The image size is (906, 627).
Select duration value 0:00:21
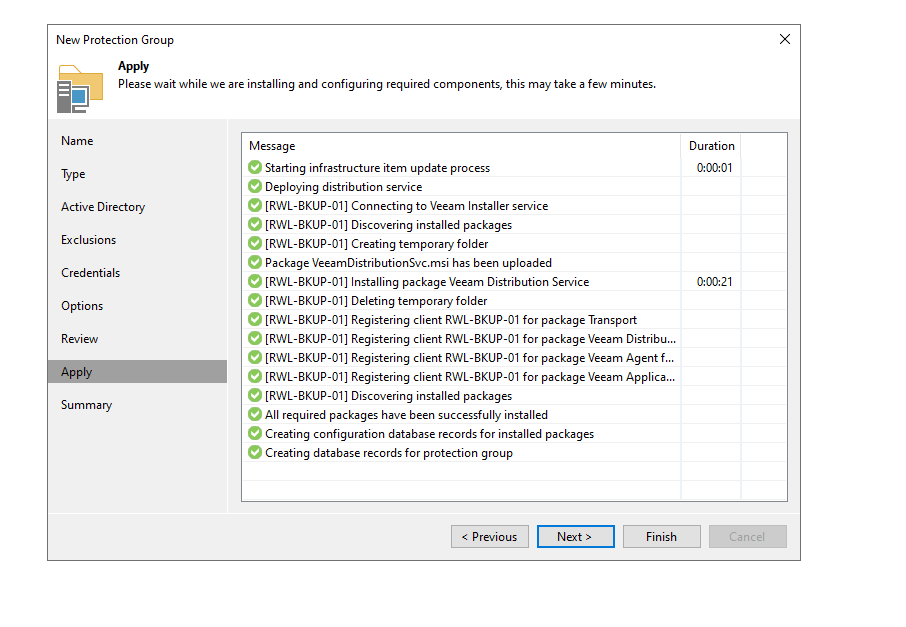(714, 281)
